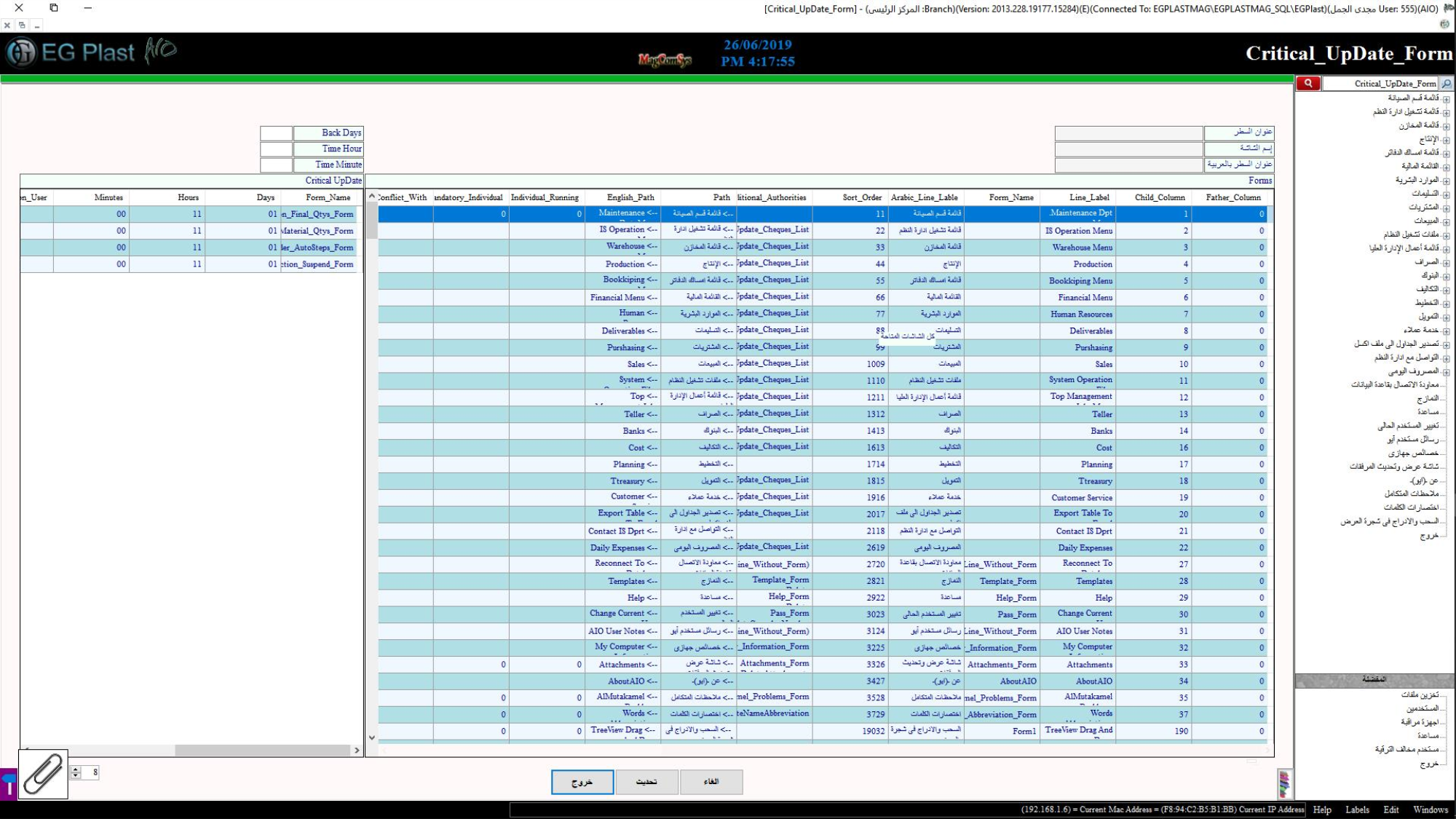Select تغيير المستخدم الحالى in the tree
1456x819 pixels.
pos(1408,425)
